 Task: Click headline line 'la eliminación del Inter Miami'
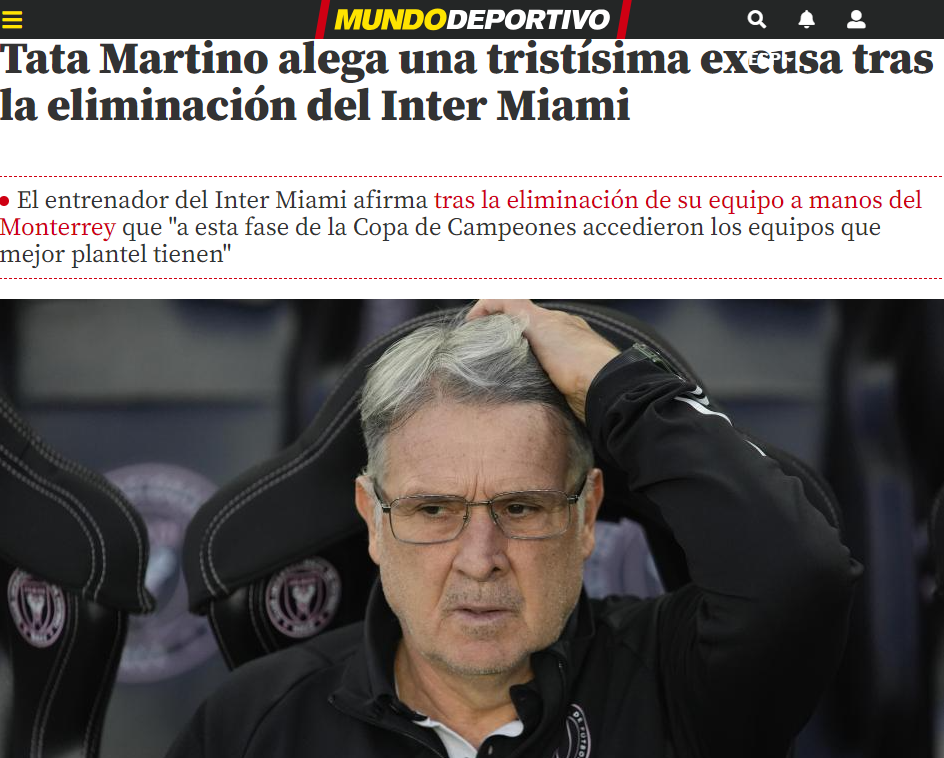315,105
